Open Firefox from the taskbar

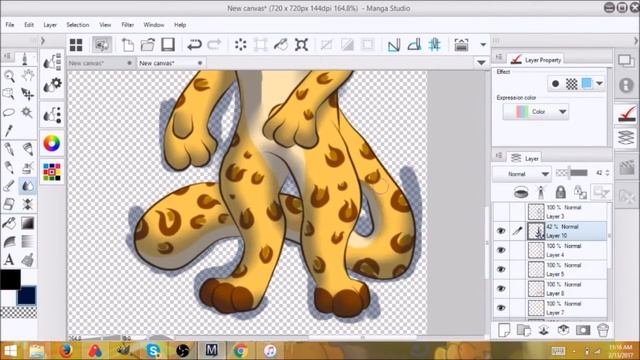tap(65, 351)
